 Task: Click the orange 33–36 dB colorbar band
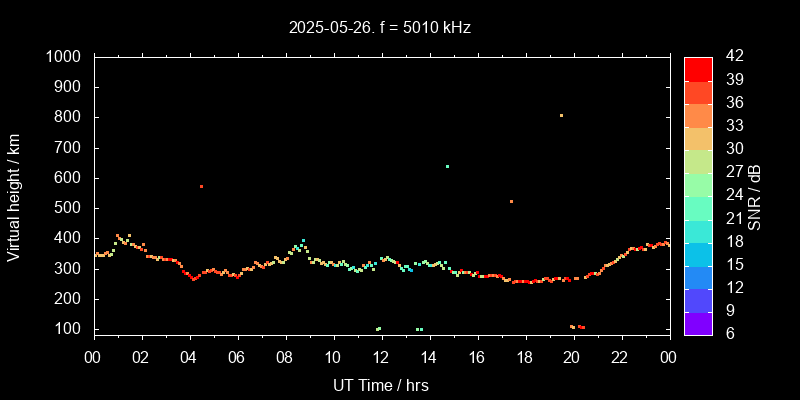(x=698, y=114)
